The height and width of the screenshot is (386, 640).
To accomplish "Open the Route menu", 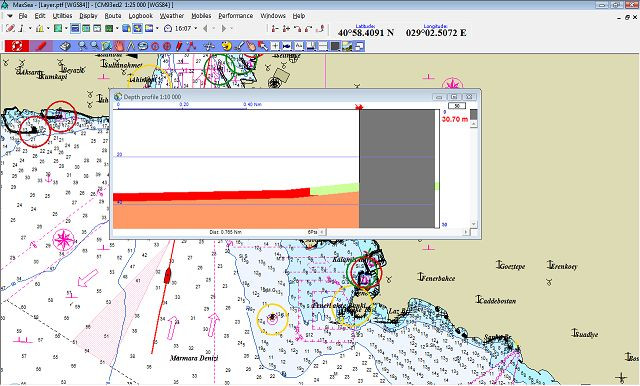I will tap(113, 16).
